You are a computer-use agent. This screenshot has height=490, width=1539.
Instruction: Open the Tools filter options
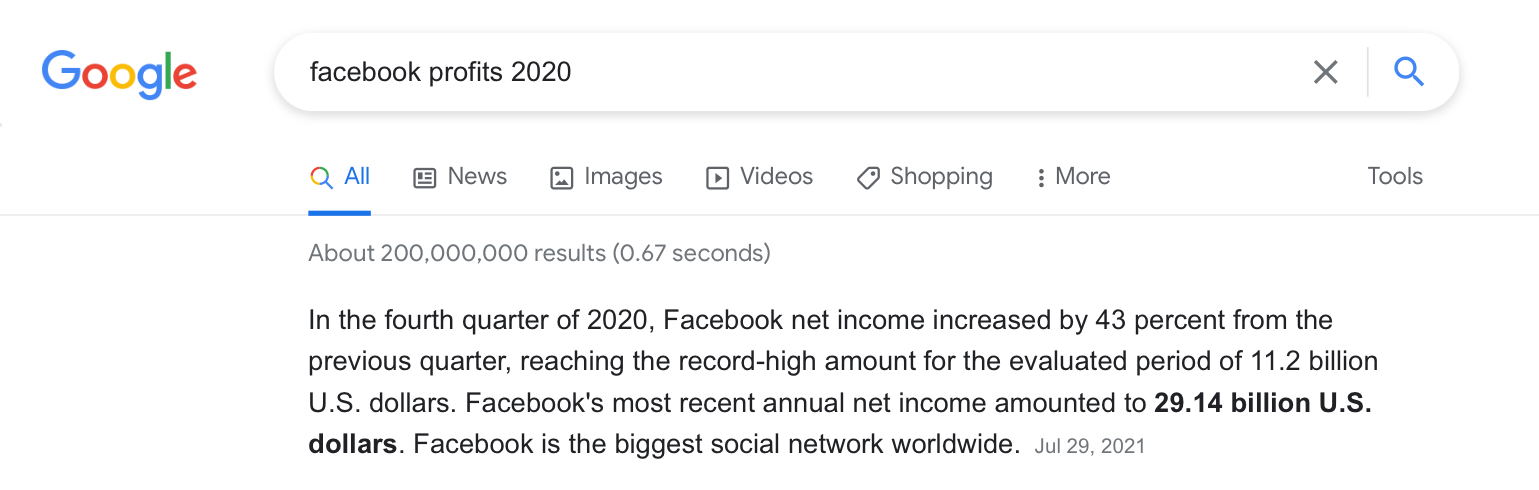(x=1395, y=177)
